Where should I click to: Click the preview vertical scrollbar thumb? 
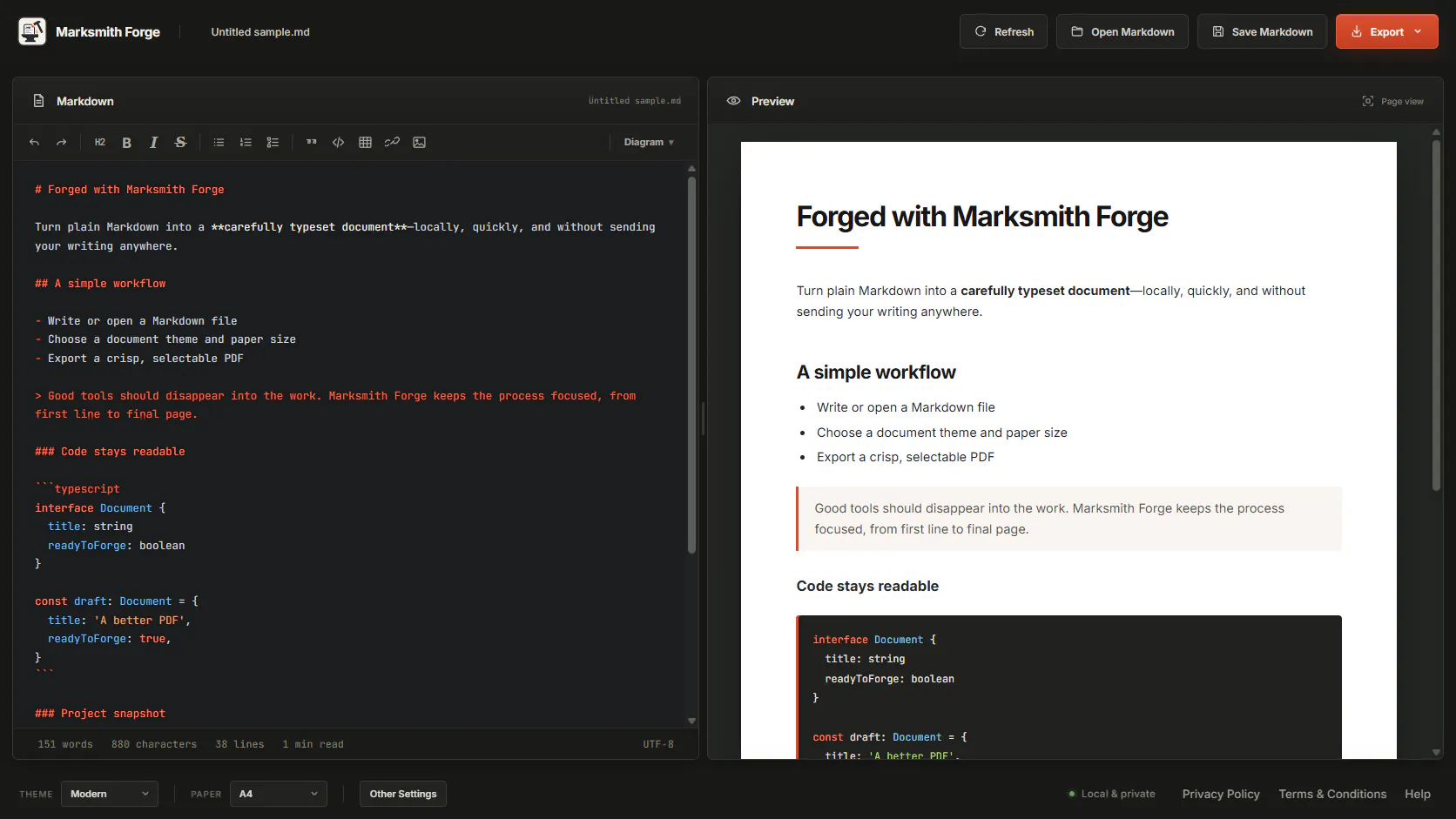[x=1436, y=315]
